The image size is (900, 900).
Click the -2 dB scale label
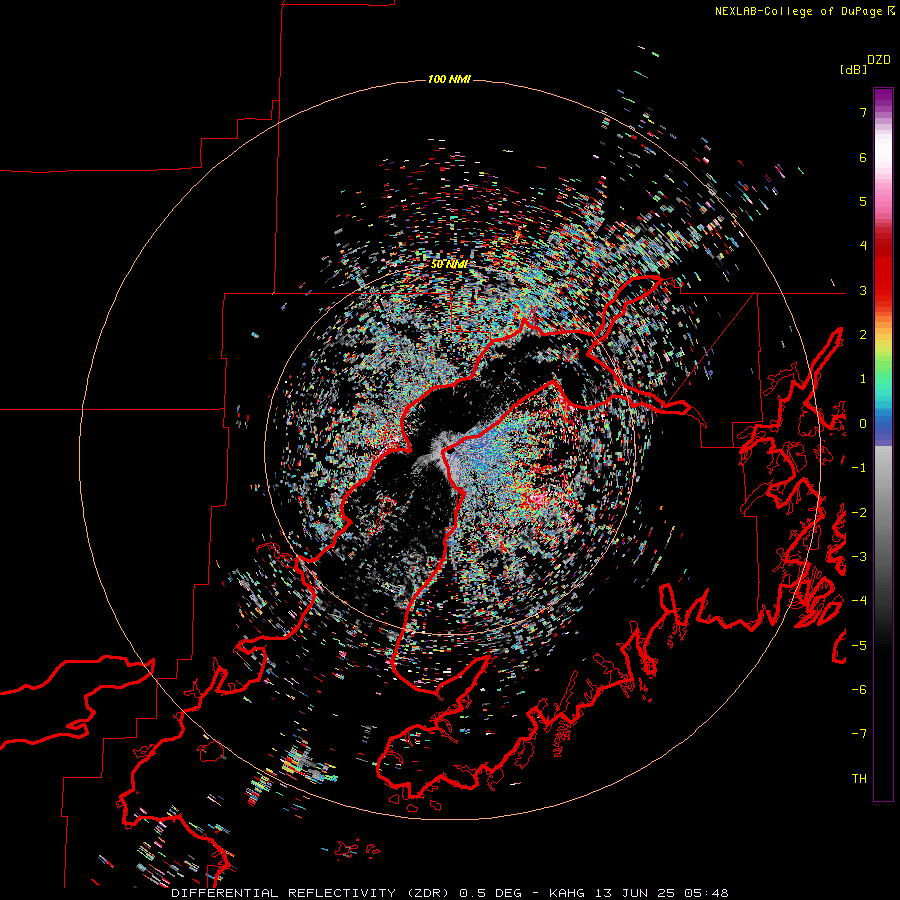pos(859,512)
